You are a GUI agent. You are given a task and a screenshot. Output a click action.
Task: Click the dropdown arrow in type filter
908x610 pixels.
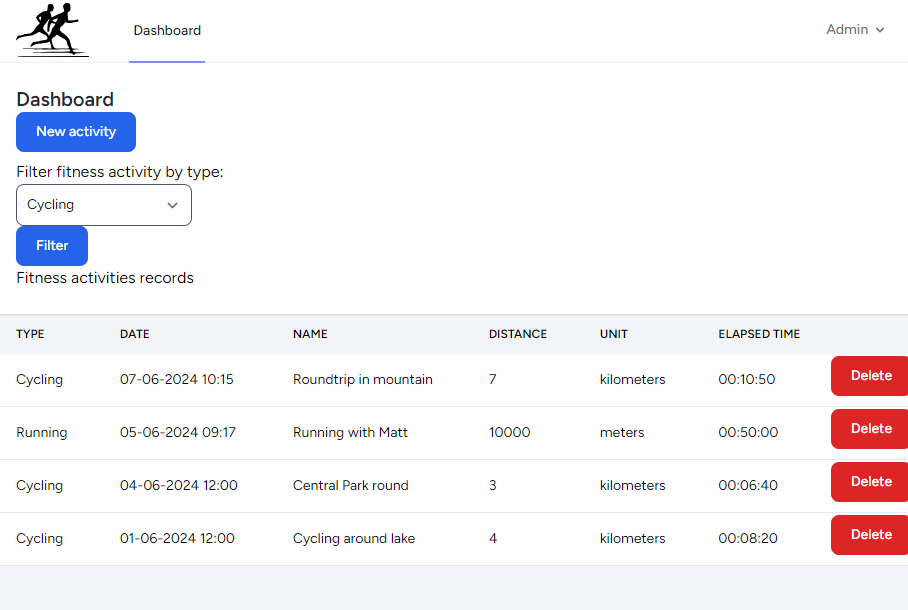tap(172, 205)
